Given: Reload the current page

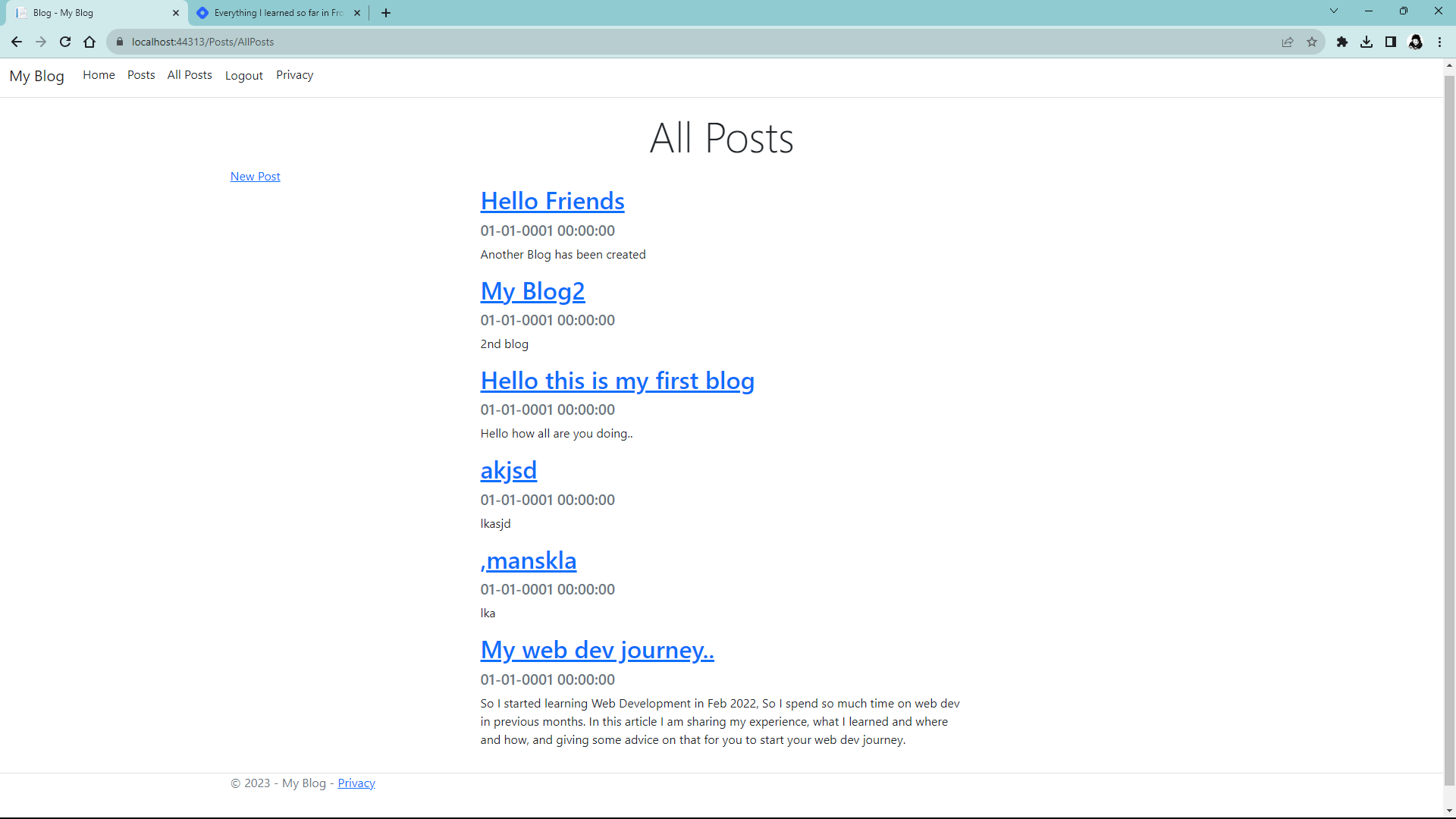Looking at the screenshot, I should pos(65,42).
